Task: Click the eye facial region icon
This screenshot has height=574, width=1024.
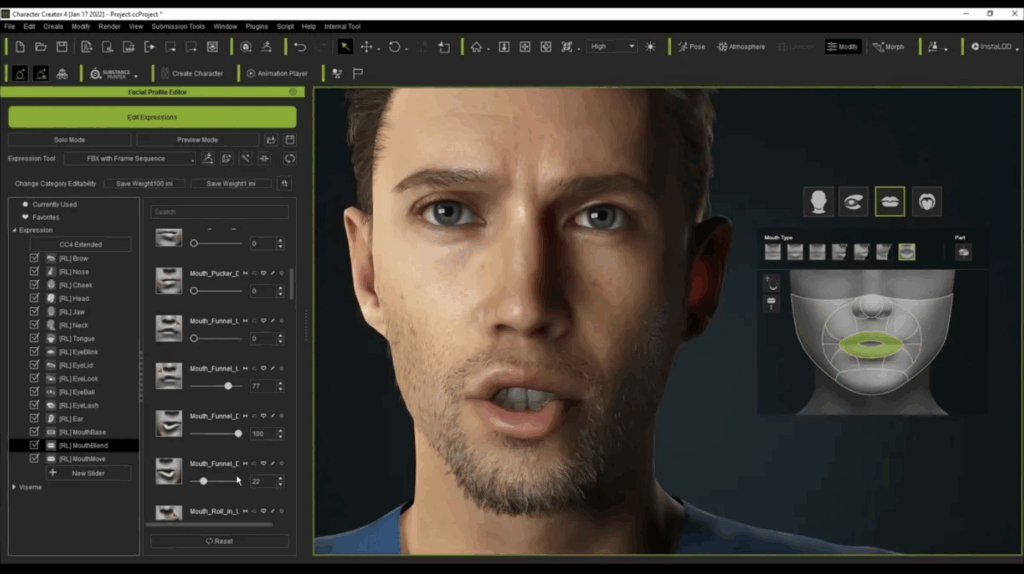Action: pyautogui.click(x=854, y=202)
